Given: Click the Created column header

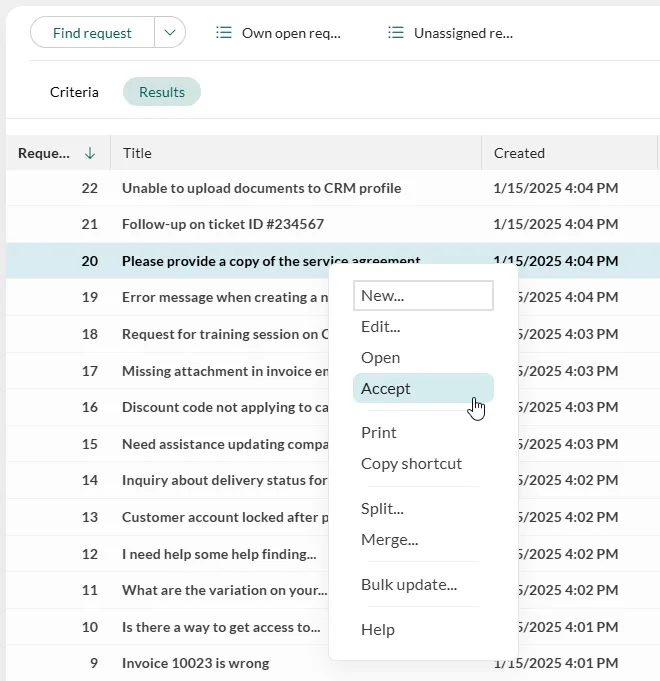Looking at the screenshot, I should point(519,153).
